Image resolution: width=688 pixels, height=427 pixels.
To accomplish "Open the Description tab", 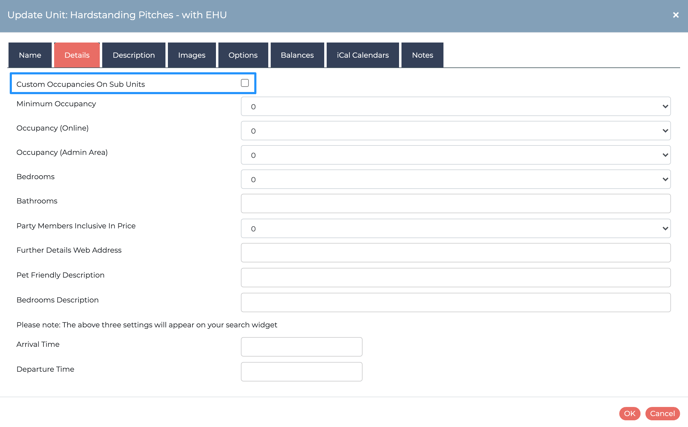I will pyautogui.click(x=133, y=55).
